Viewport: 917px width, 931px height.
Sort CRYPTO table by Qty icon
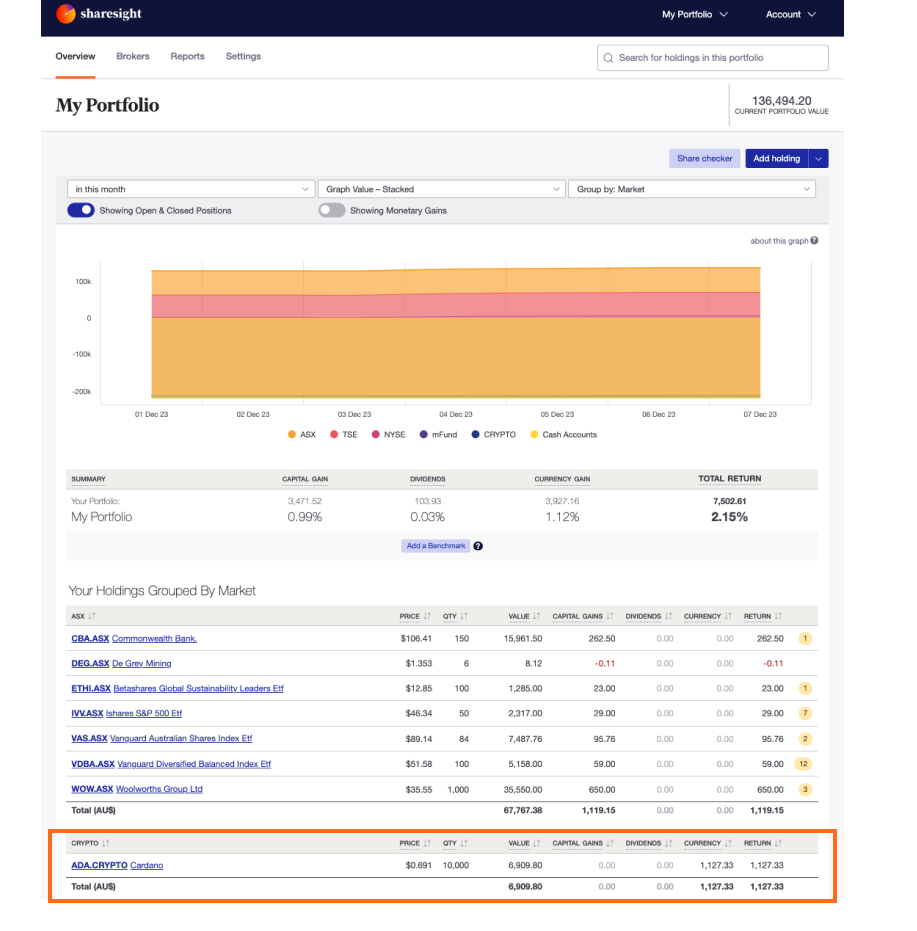tap(464, 843)
